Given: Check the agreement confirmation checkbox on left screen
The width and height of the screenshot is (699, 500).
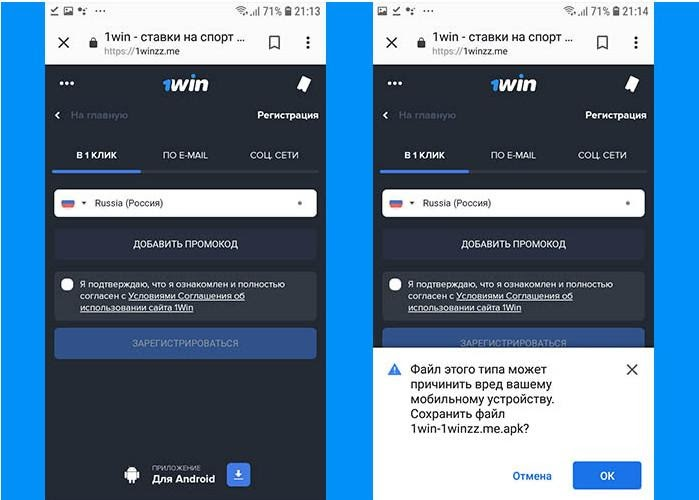Looking at the screenshot, I should [x=67, y=284].
